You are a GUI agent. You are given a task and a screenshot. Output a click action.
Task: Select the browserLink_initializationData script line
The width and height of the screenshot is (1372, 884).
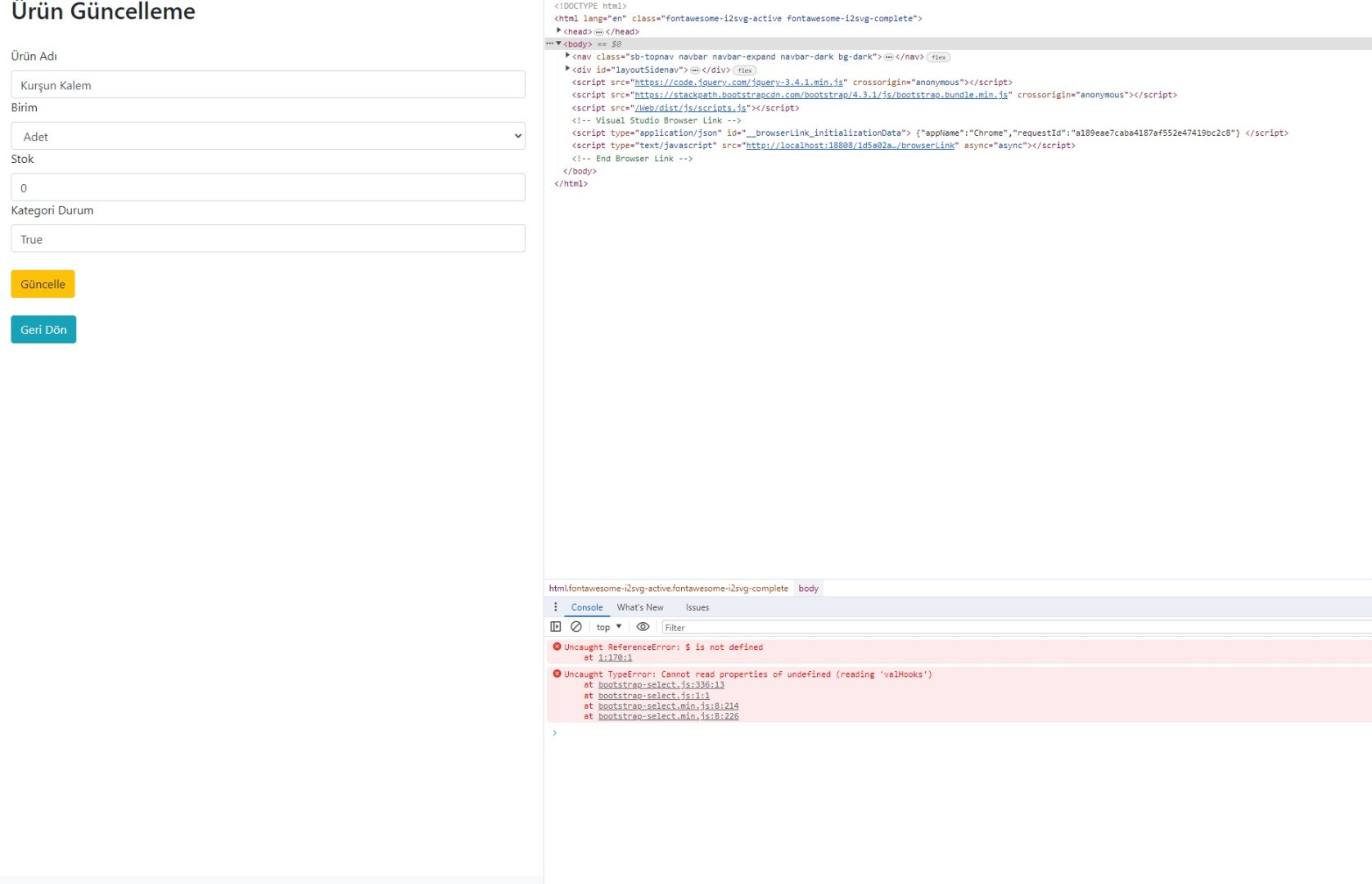(x=930, y=133)
